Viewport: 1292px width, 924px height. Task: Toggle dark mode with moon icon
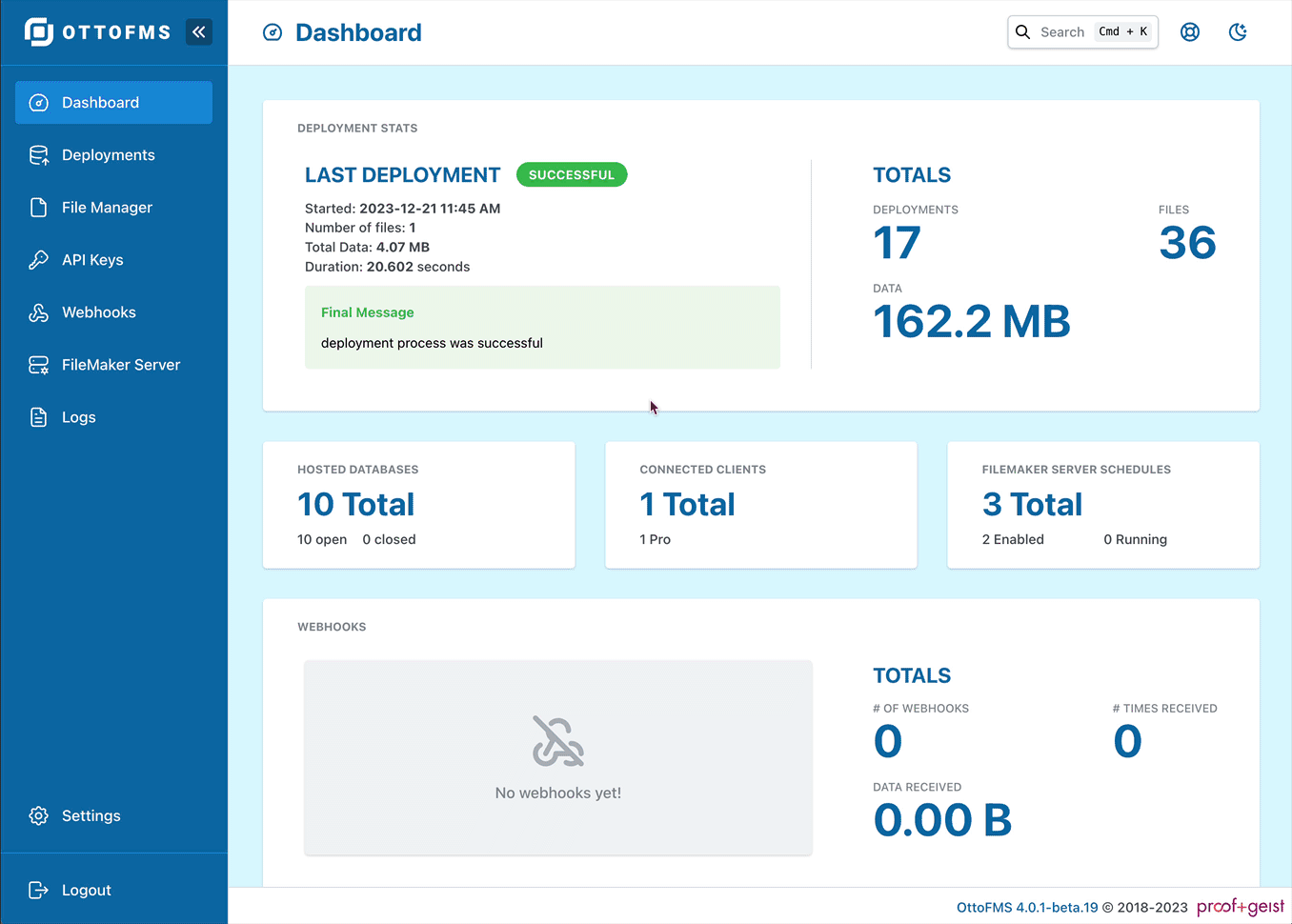pyautogui.click(x=1238, y=32)
